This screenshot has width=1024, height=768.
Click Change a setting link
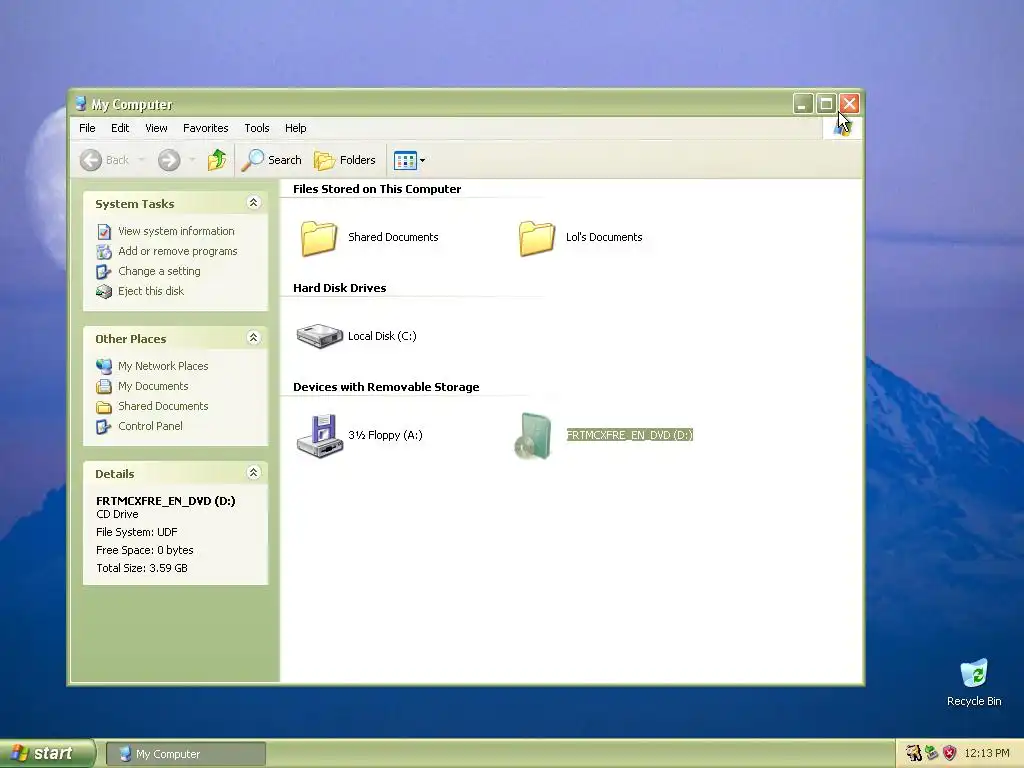(159, 271)
